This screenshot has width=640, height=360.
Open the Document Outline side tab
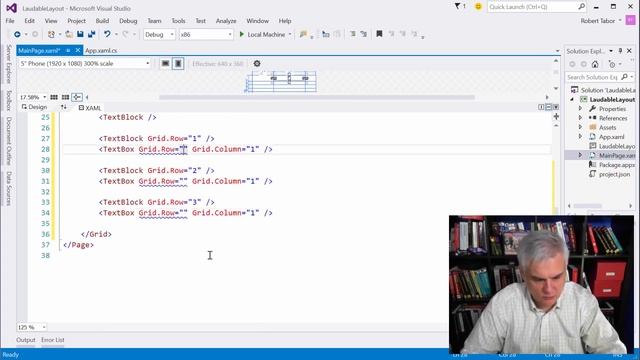pyautogui.click(x=9, y=141)
